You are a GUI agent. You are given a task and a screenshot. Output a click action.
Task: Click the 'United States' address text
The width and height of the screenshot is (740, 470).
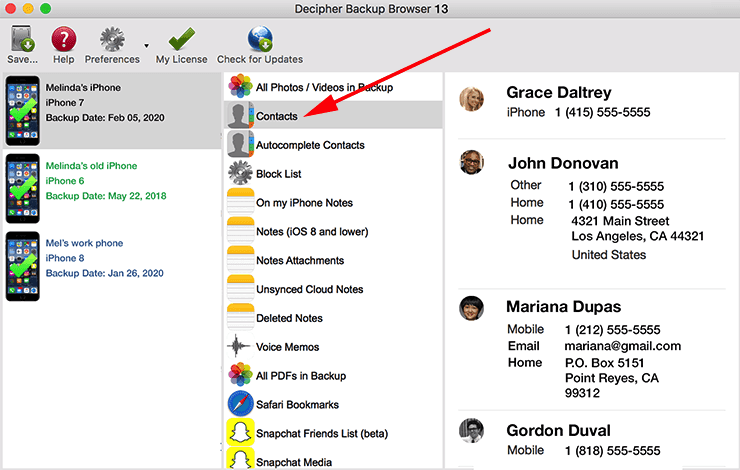pos(609,255)
